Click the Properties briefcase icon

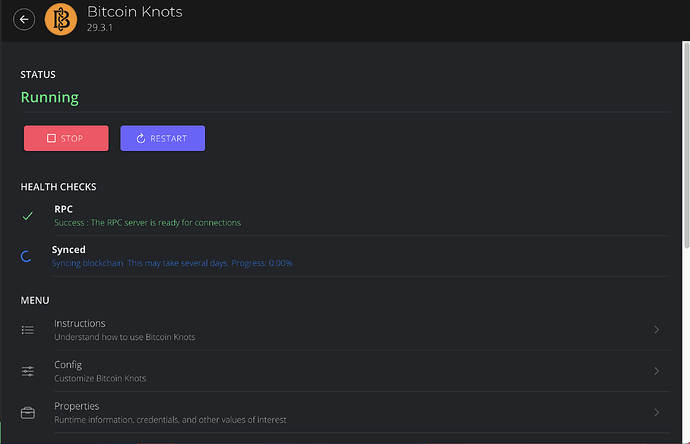tap(28, 413)
